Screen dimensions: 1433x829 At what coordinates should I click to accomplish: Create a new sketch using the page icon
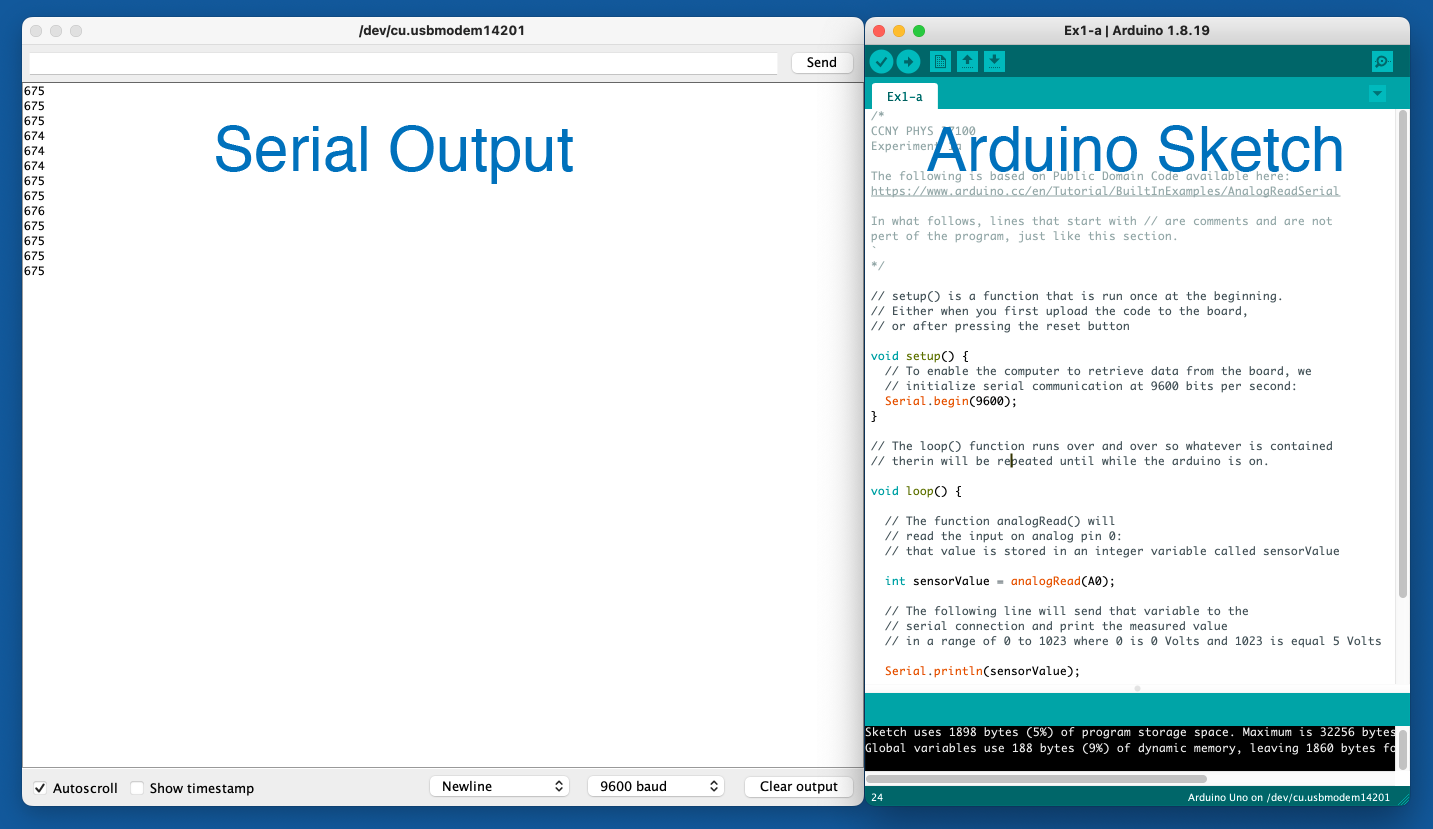940,62
